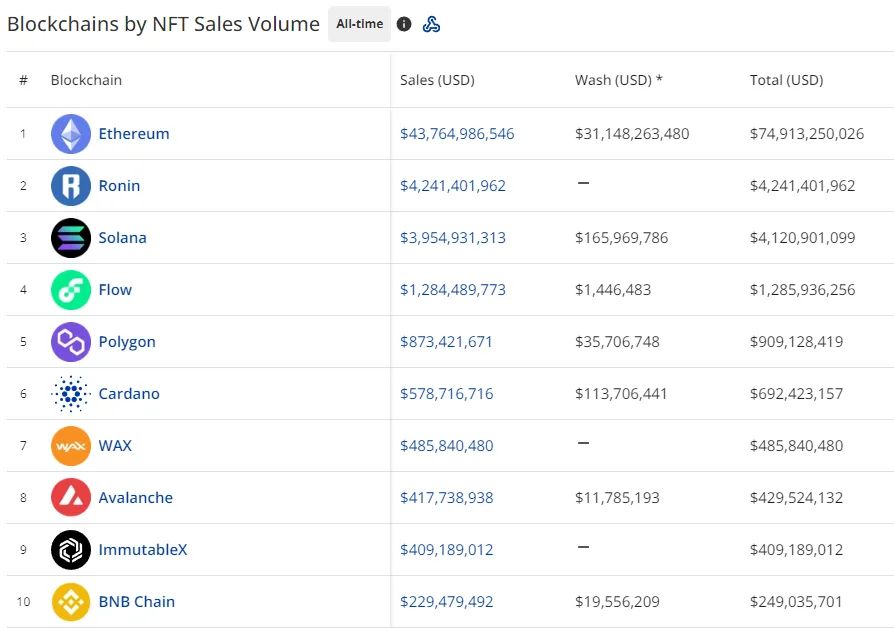Click the Avalanche logo icon
The width and height of the screenshot is (894, 628).
[x=71, y=497]
